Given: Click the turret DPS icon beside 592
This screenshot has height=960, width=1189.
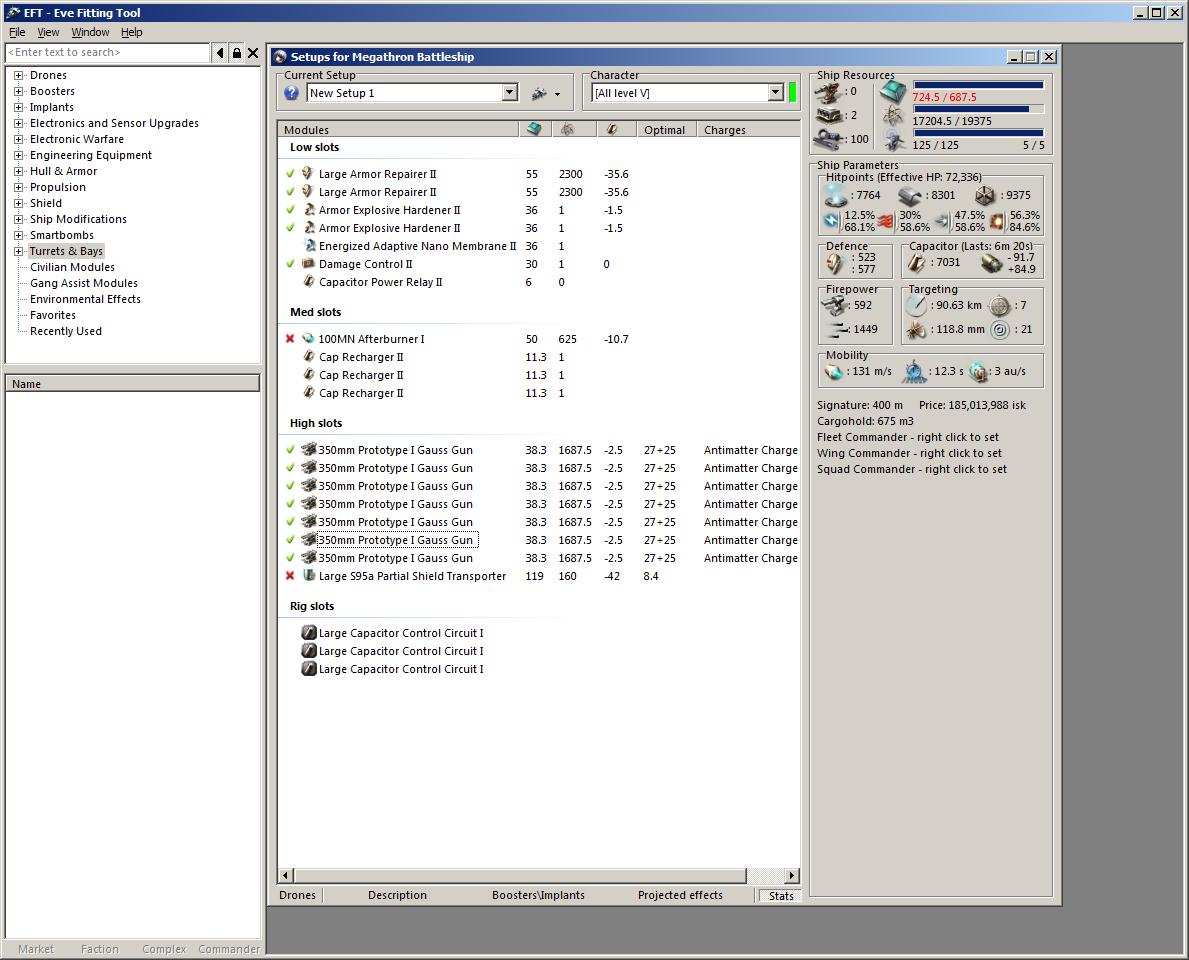Looking at the screenshot, I should pos(835,306).
